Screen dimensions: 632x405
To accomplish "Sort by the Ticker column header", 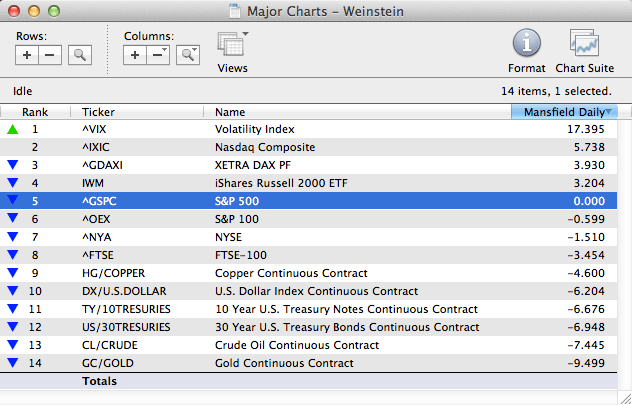I will (x=98, y=112).
